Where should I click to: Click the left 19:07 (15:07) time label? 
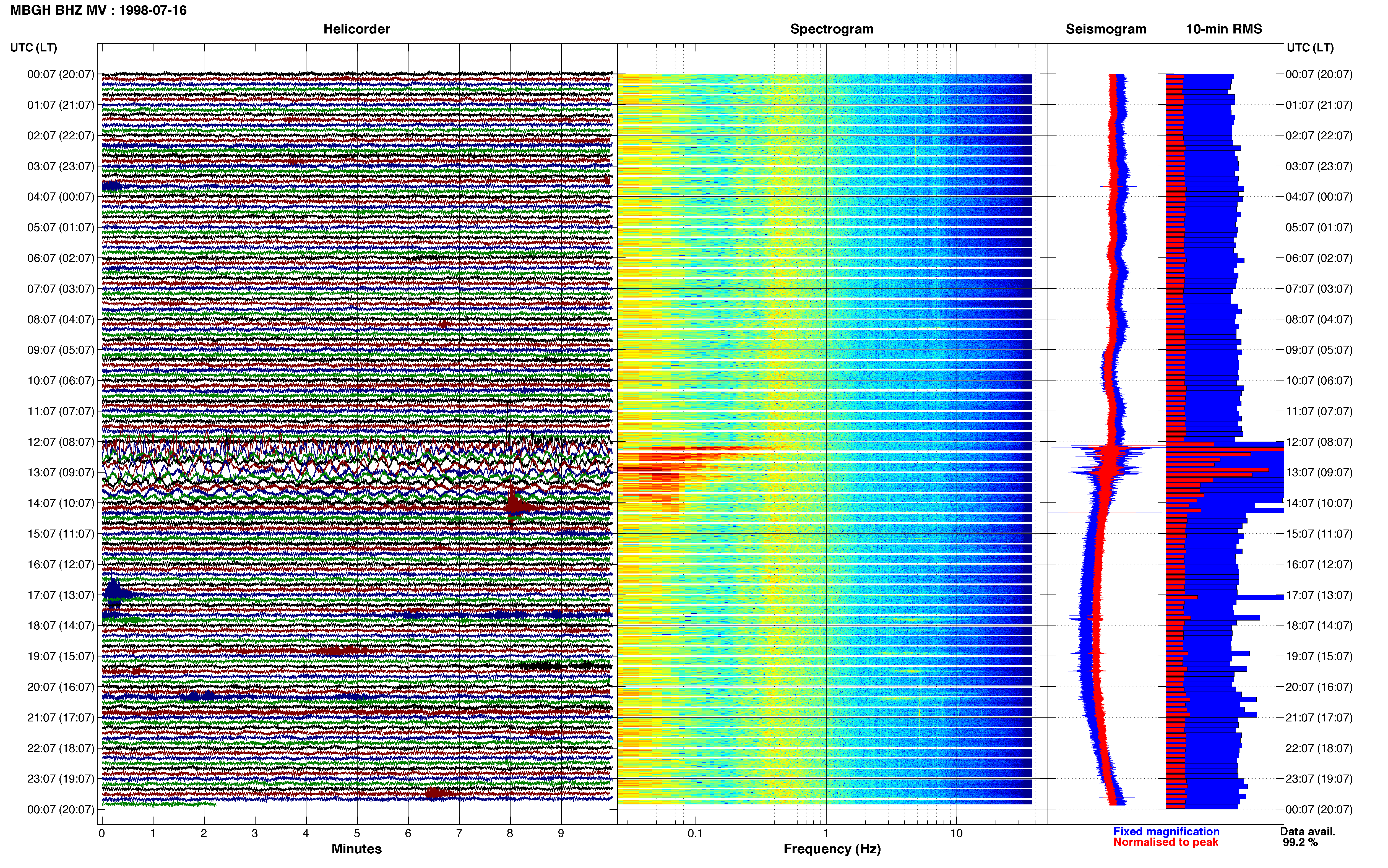[x=61, y=656]
